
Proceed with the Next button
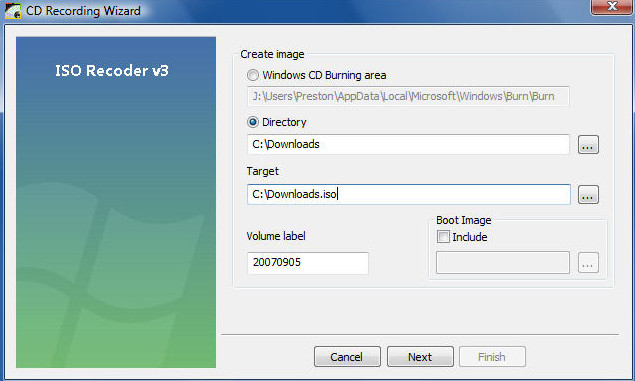pos(420,357)
